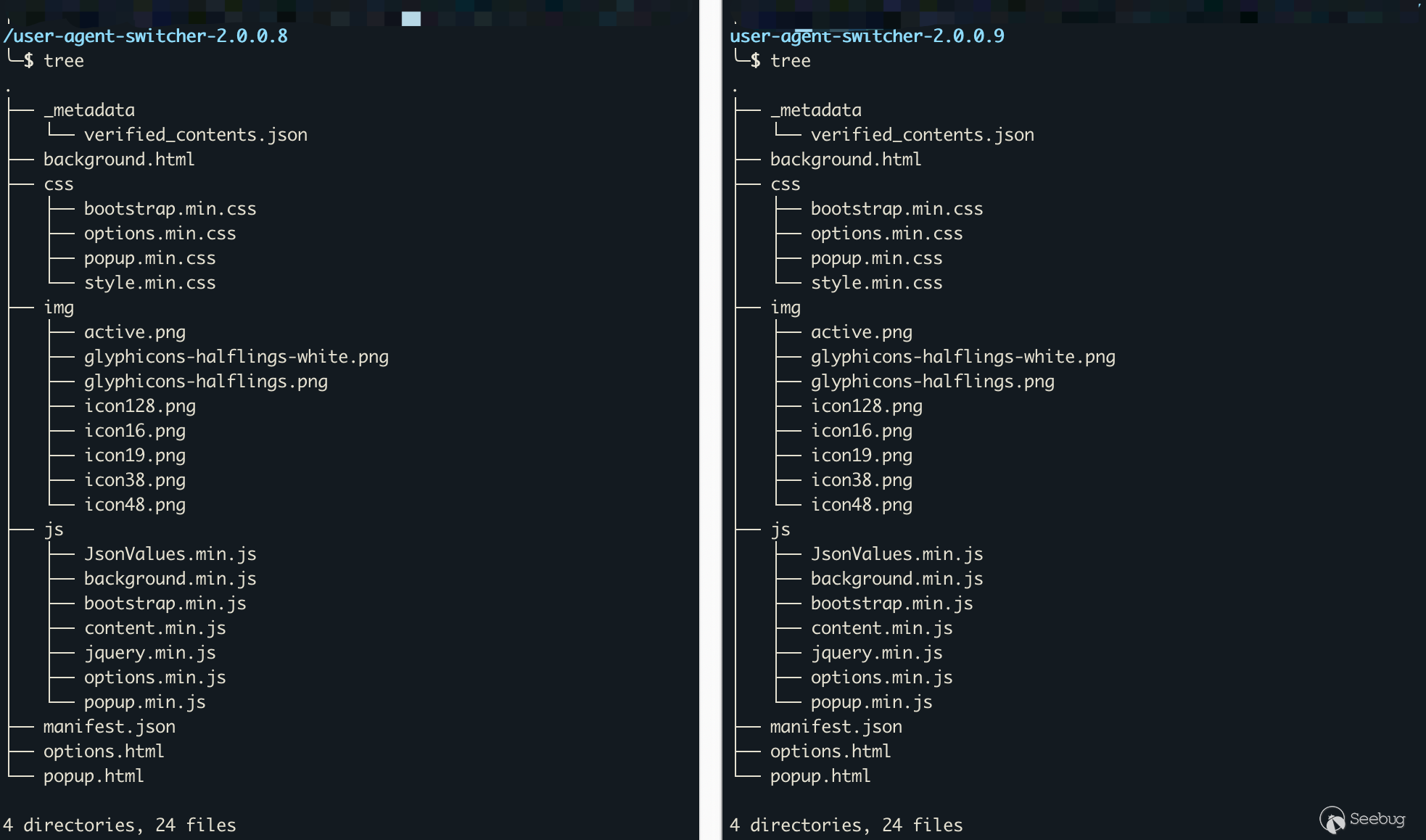Click the Seebug logo watermark
The height and width of the screenshot is (840, 1426).
(1361, 820)
